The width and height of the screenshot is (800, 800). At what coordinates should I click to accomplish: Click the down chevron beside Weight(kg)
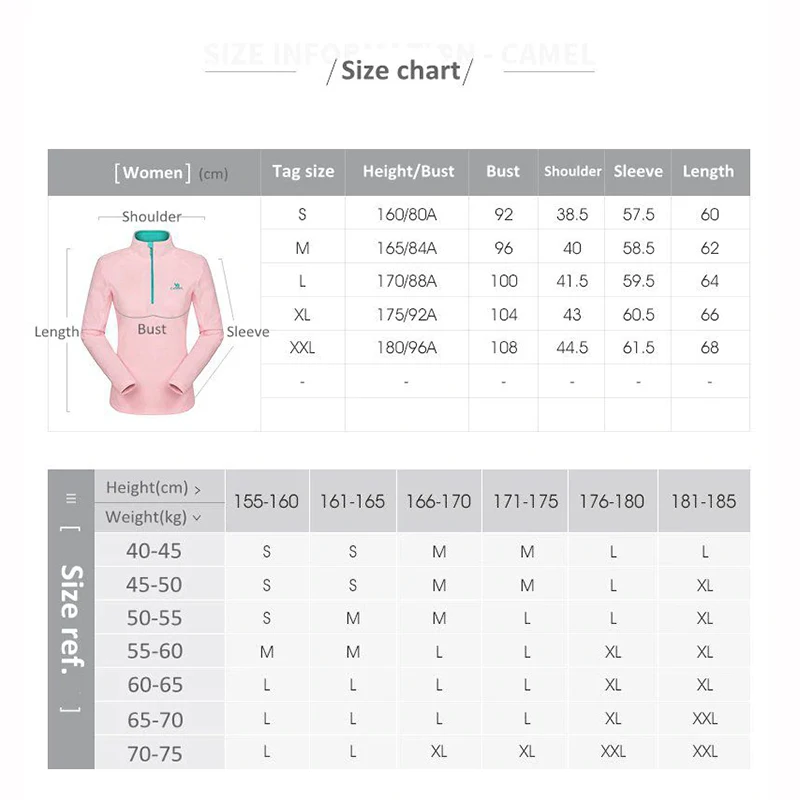(196, 518)
